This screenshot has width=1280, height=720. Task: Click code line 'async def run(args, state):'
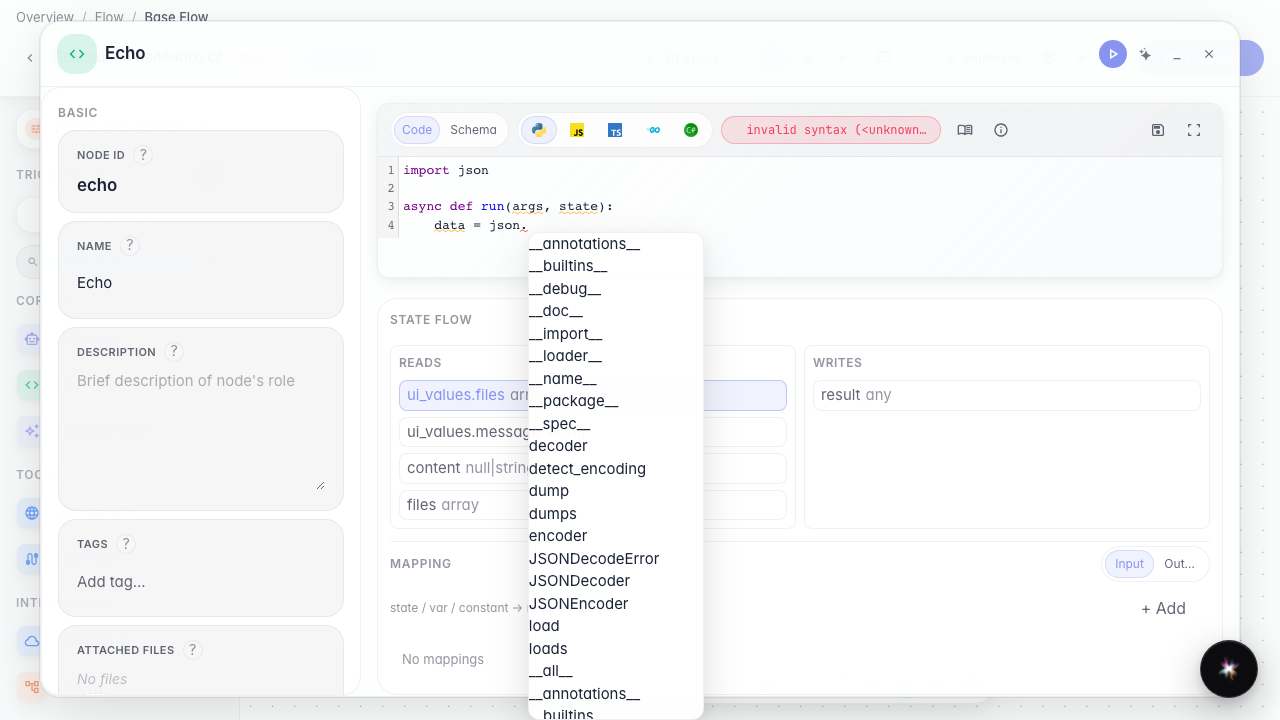tap(508, 207)
